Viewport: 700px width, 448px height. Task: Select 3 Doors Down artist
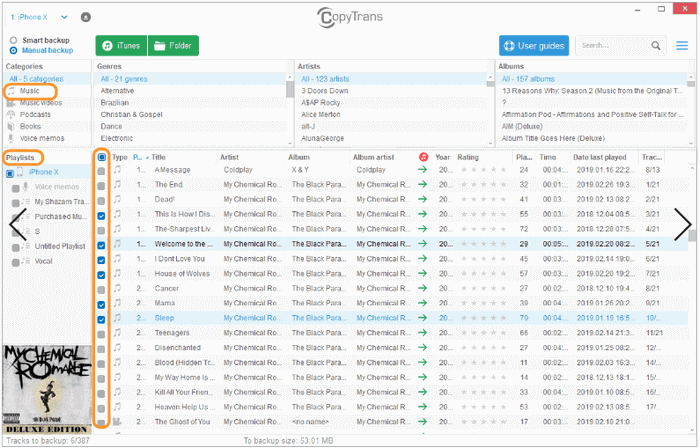[325, 91]
